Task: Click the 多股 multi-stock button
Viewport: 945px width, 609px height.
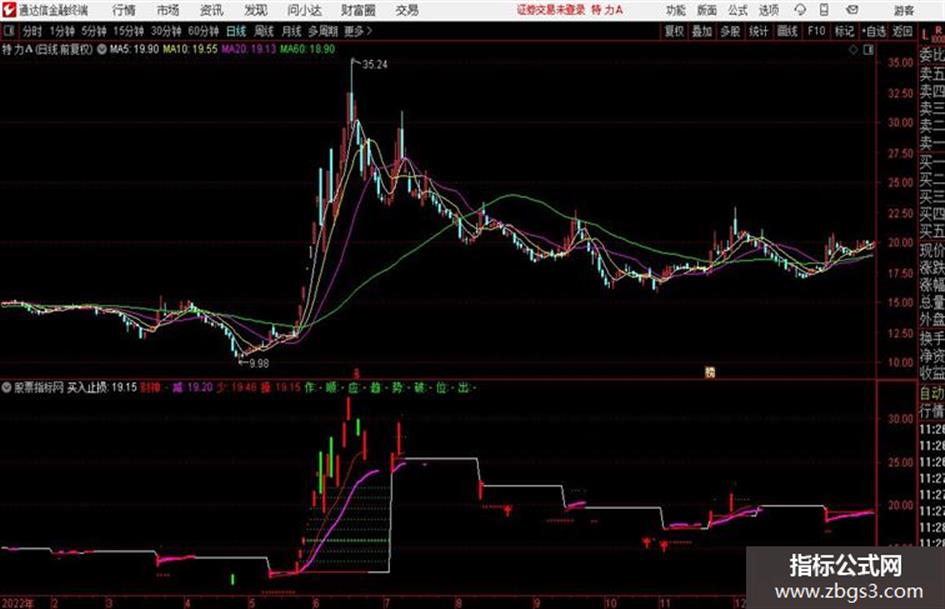Action: pos(730,31)
